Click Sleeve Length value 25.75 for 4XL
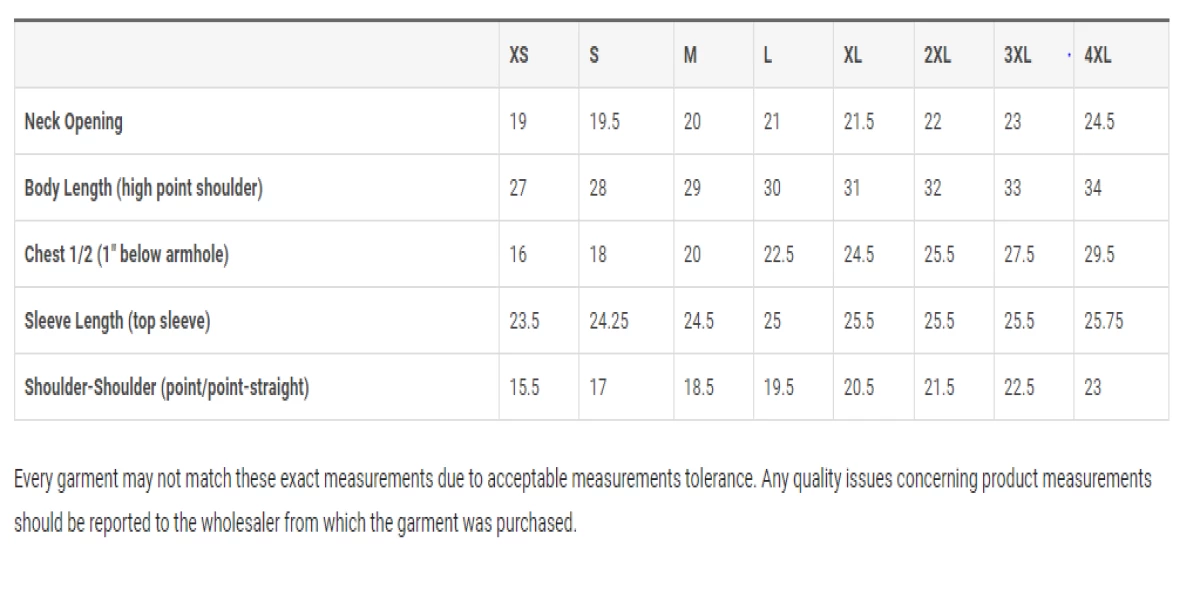Image resolution: width=1200 pixels, height=600 pixels. click(1103, 321)
